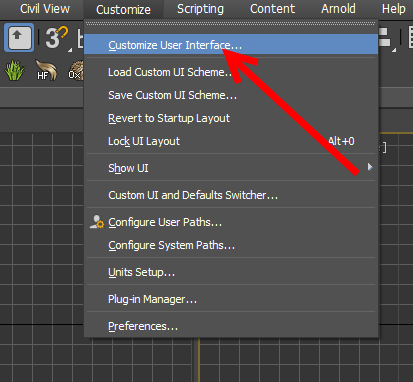Screen dimensions: 413x382
Task: Open the Help menu
Action: 394,9
